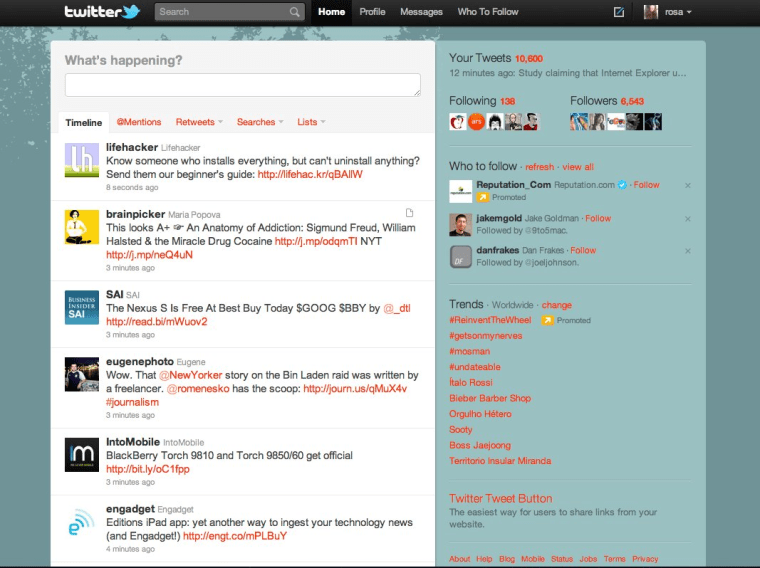Open the Lists dropdown tab

point(310,122)
